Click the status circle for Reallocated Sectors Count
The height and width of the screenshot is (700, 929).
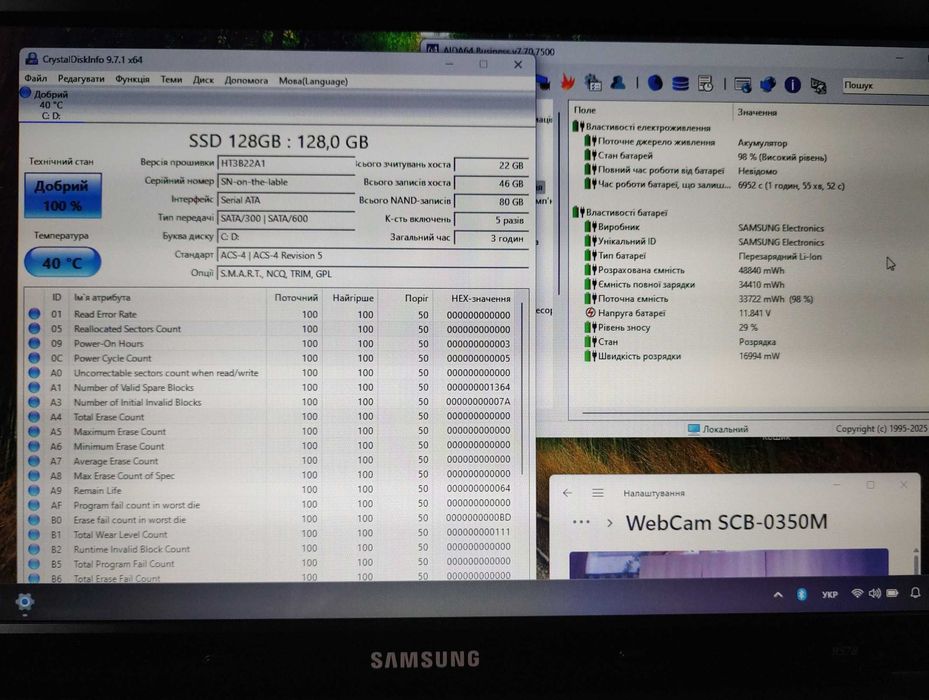click(34, 328)
